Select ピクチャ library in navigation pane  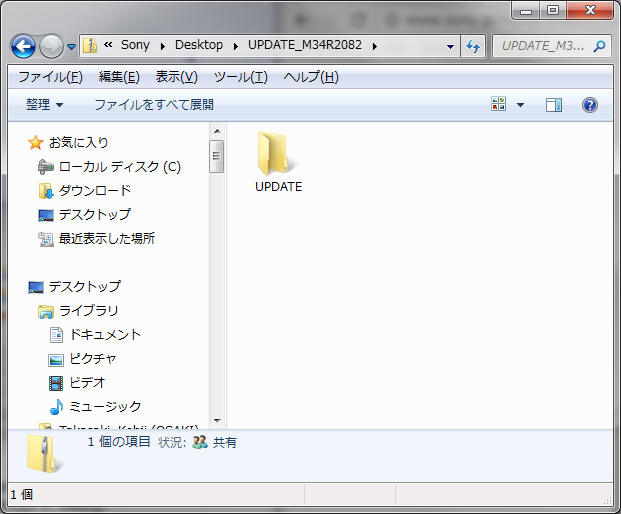(92, 358)
